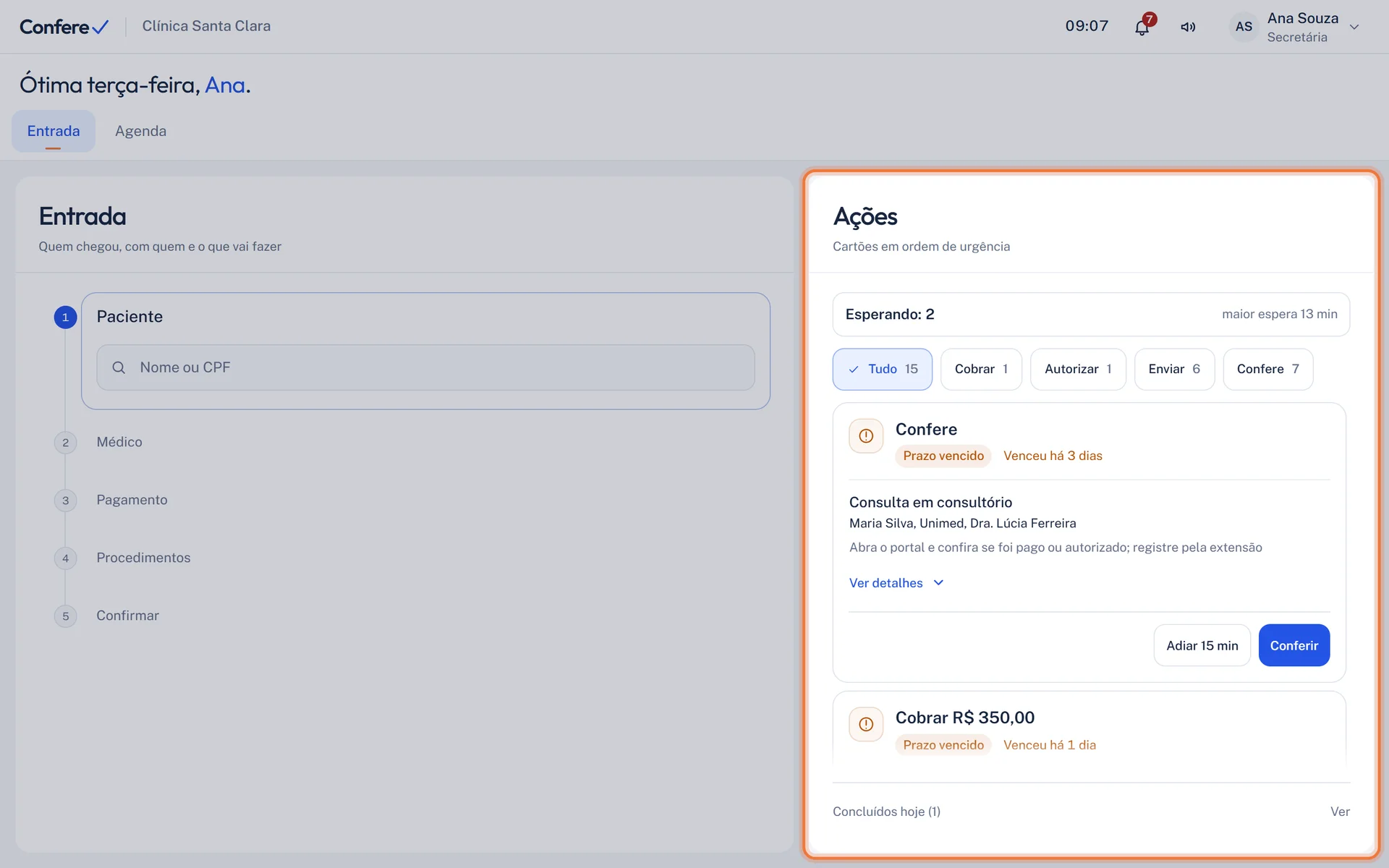Screen dimensions: 1389x868
Task: Click the Confere logo
Action: 64,27
